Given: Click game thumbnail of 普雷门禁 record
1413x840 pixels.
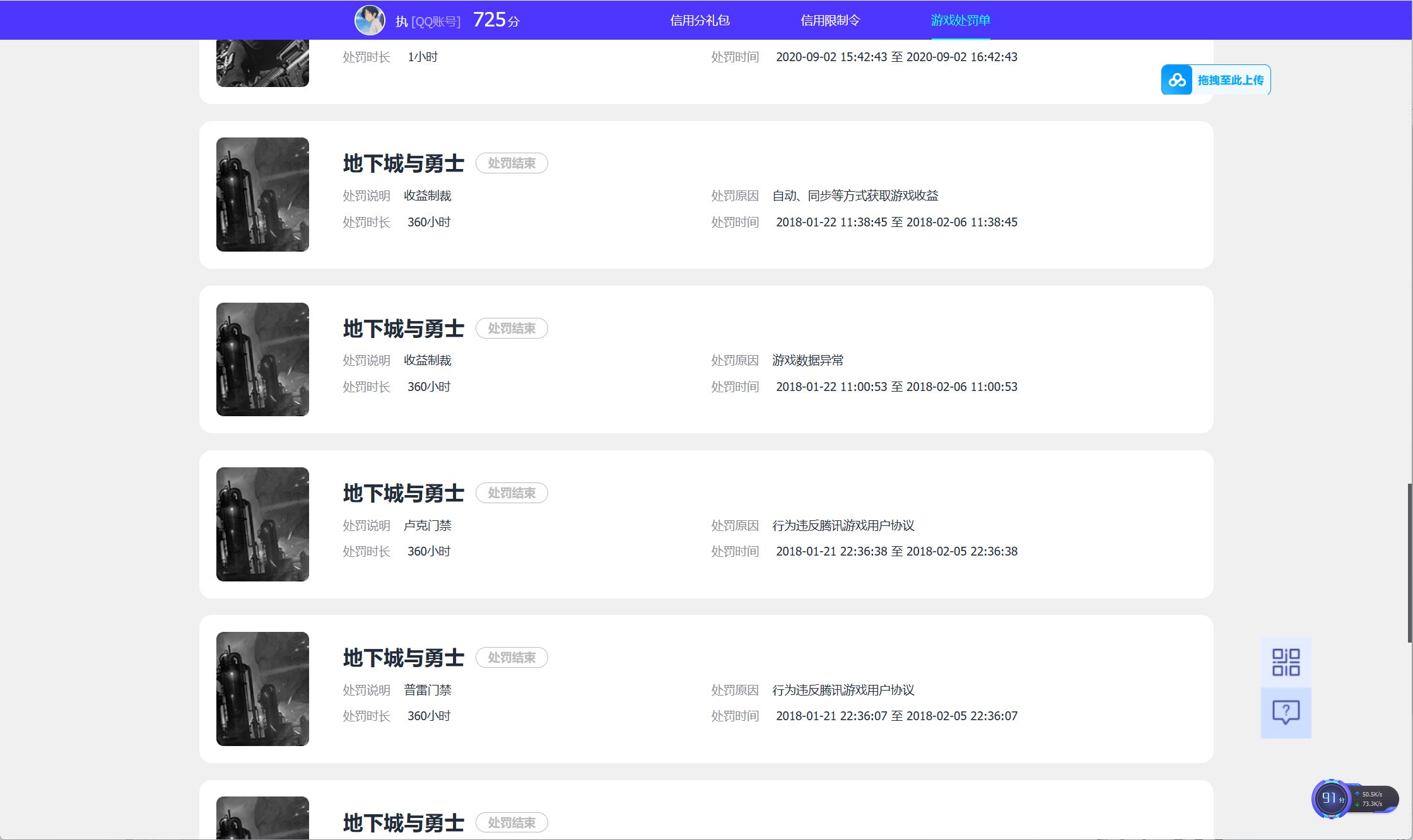Looking at the screenshot, I should (262, 689).
